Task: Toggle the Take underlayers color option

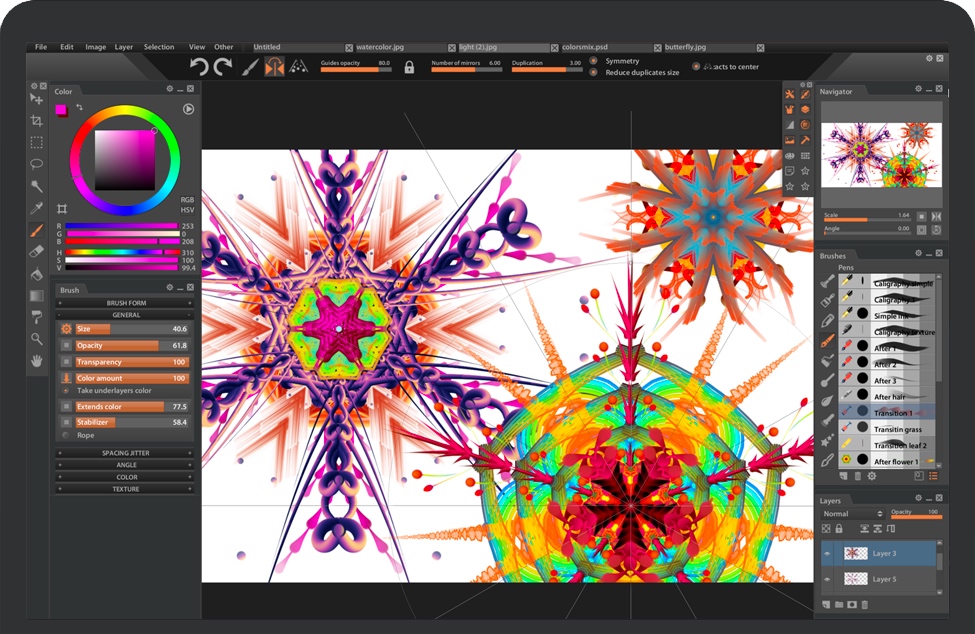Action: 66,391
